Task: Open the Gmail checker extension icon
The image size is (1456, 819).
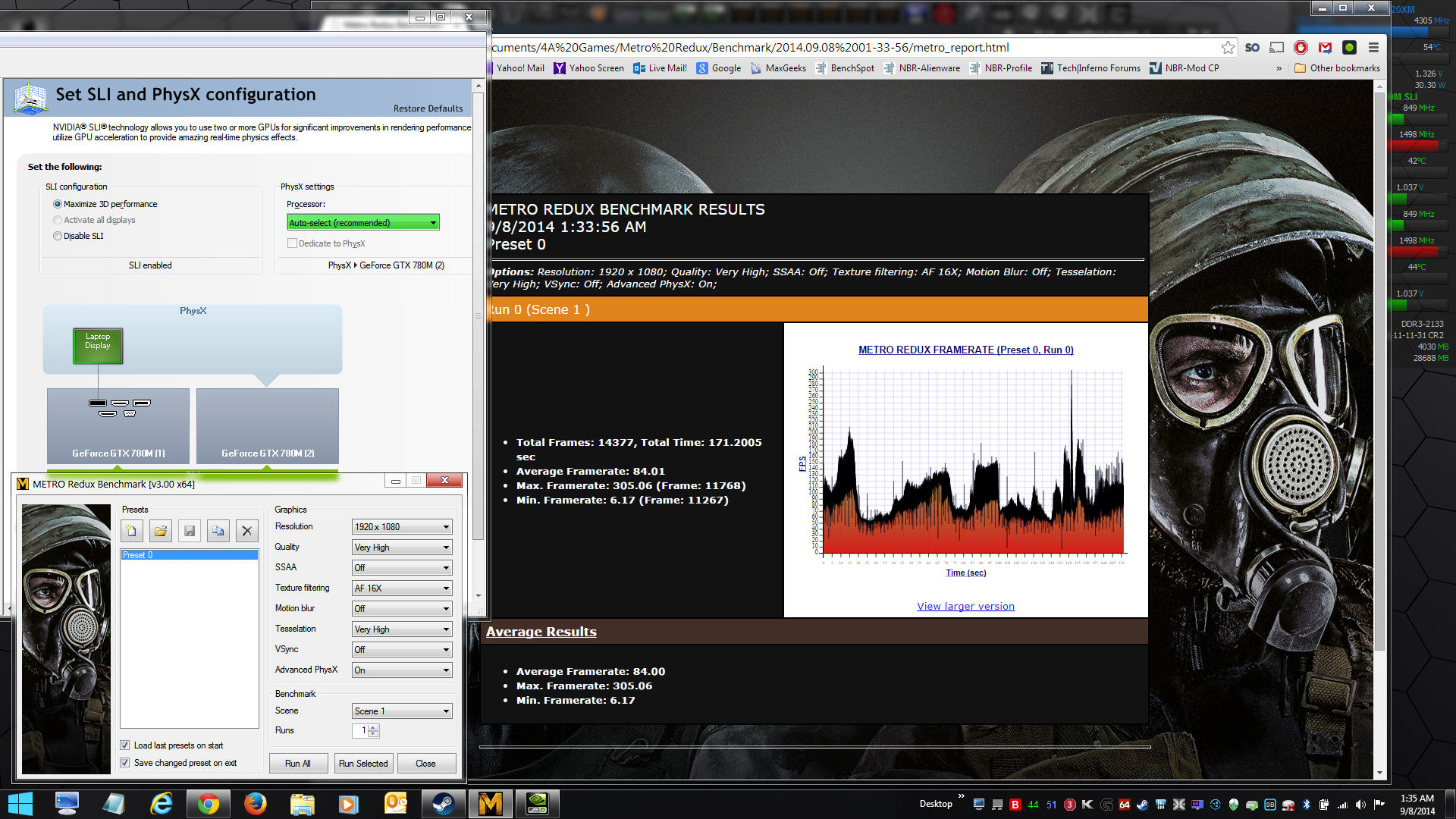Action: point(1326,47)
